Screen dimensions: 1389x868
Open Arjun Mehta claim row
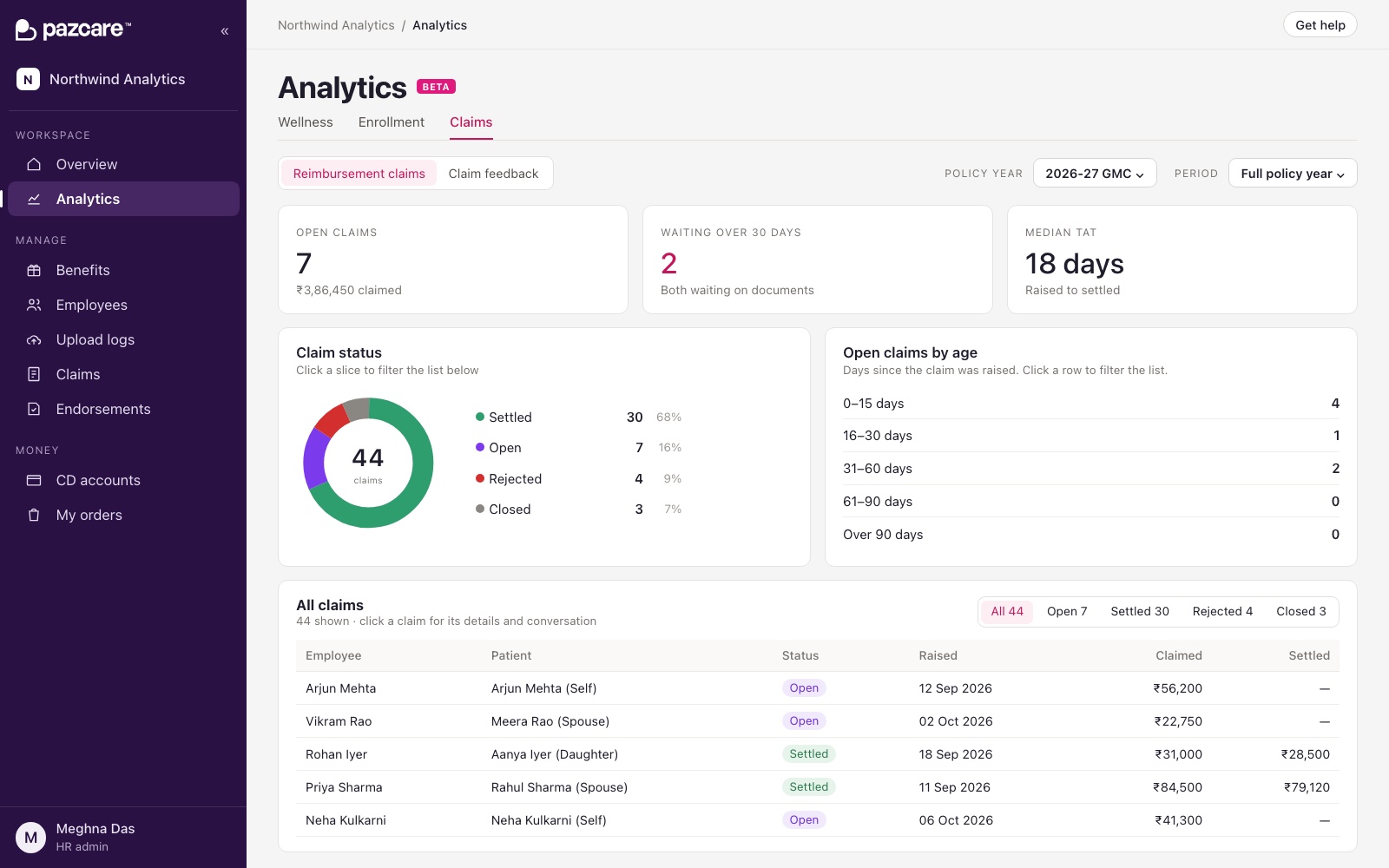(x=818, y=688)
